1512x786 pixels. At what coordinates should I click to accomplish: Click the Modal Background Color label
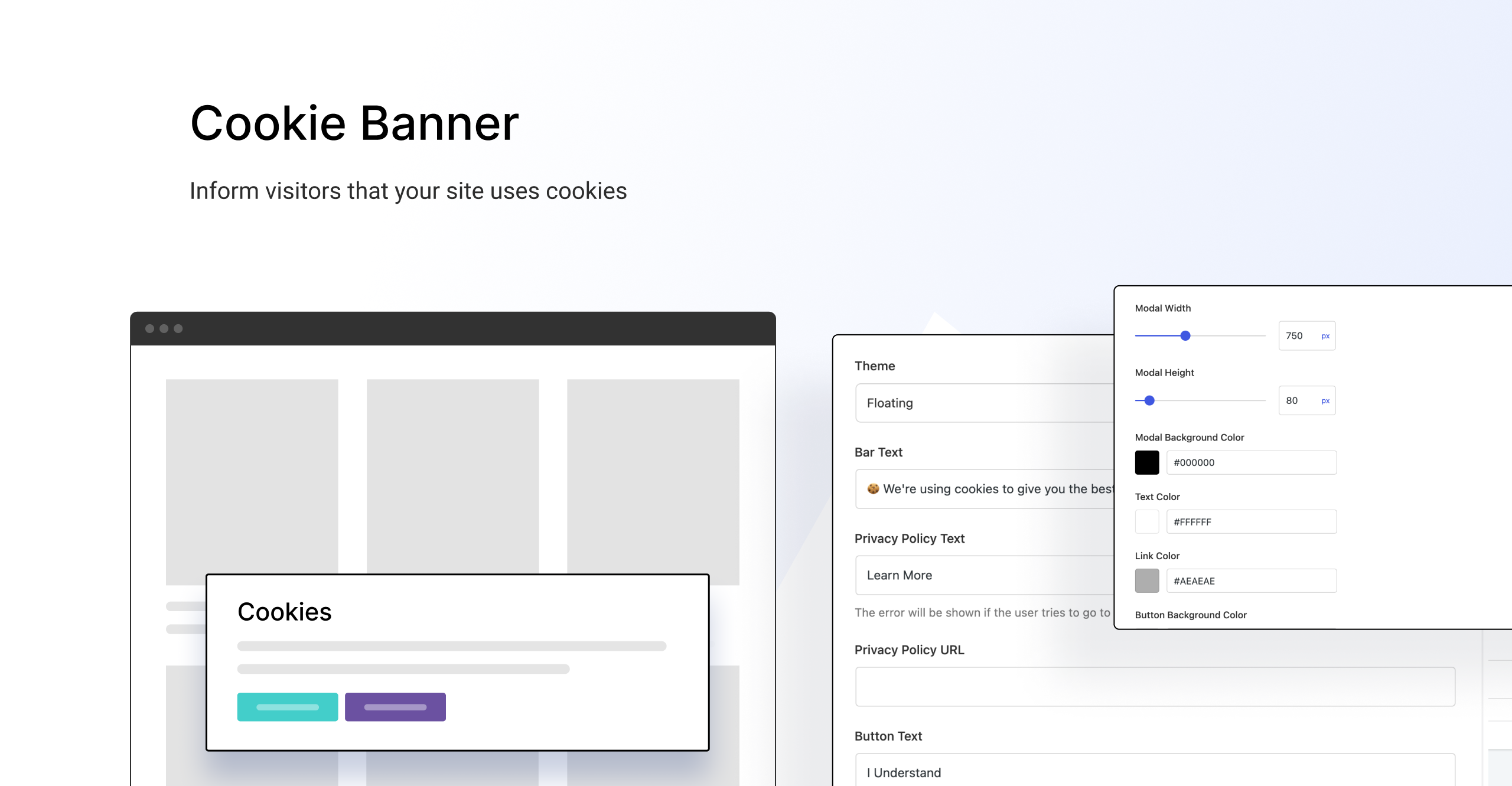click(1190, 438)
